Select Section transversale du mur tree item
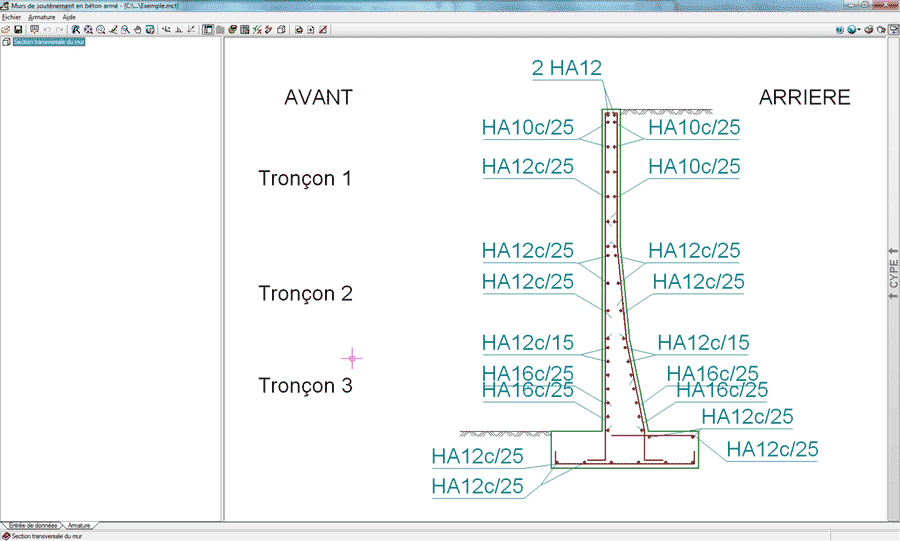Image resolution: width=900 pixels, height=541 pixels. coord(49,42)
